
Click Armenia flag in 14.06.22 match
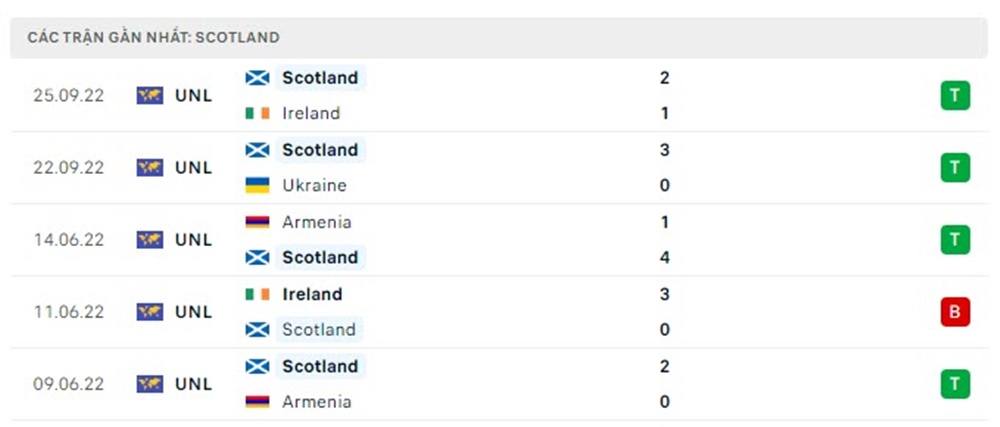[x=257, y=222]
